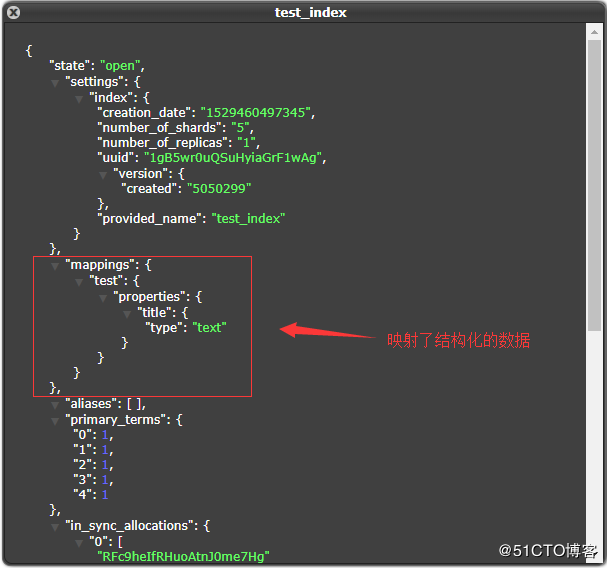Collapse the "mappings" node
The image size is (607, 568).
tap(55, 266)
